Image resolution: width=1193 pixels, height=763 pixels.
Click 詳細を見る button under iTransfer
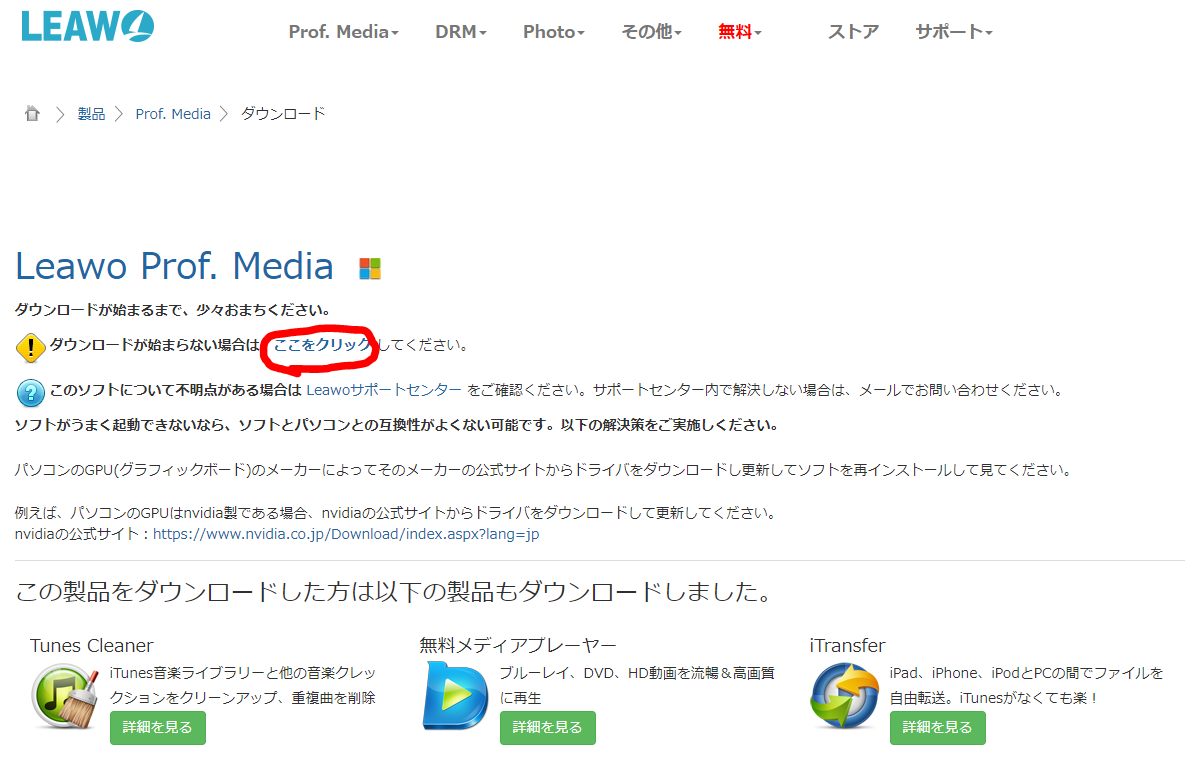coord(937,728)
